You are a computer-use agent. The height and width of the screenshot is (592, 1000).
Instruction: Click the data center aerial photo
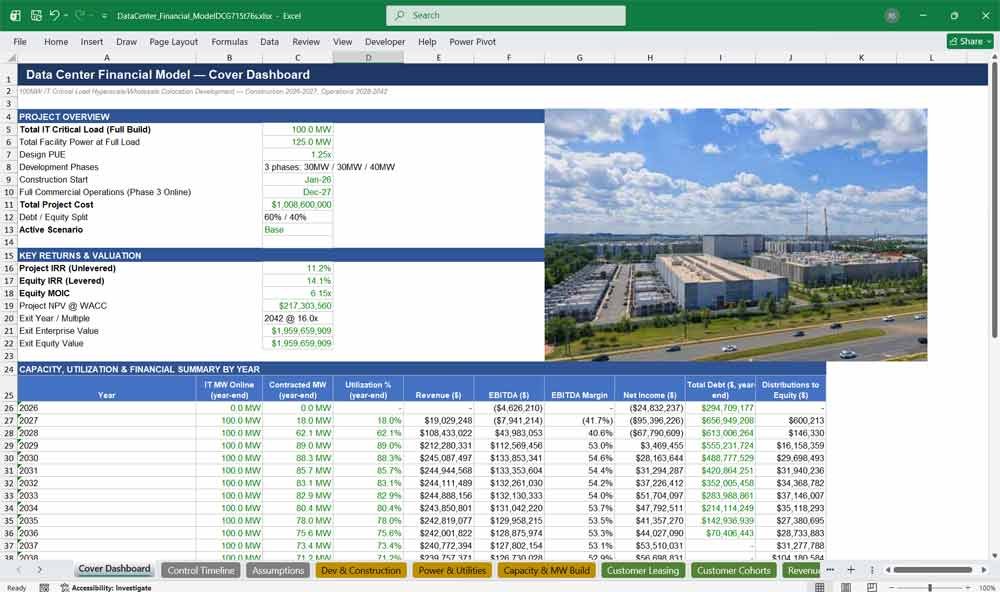click(x=736, y=235)
